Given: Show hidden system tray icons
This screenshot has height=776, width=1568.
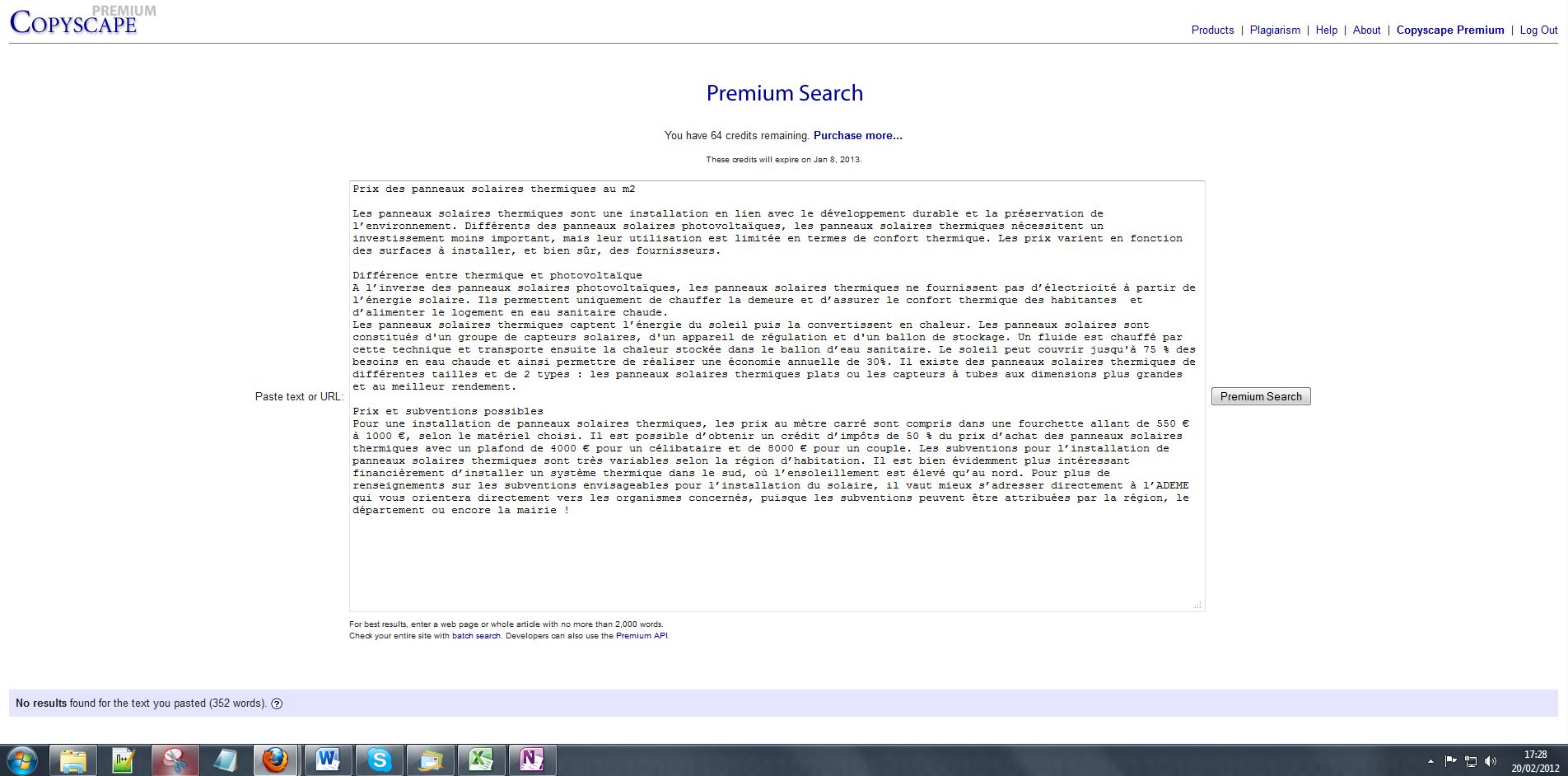Looking at the screenshot, I should (x=1430, y=761).
